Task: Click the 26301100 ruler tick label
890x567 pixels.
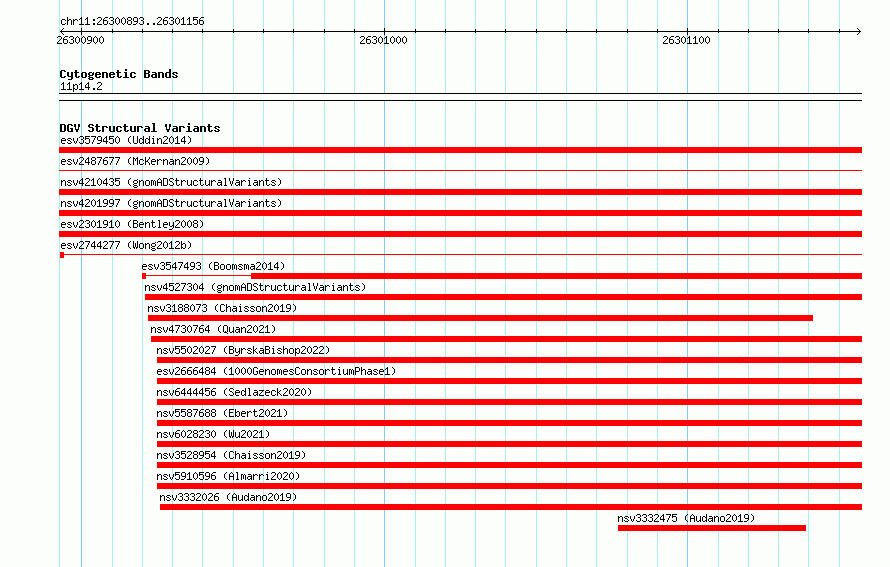Action: (x=686, y=40)
